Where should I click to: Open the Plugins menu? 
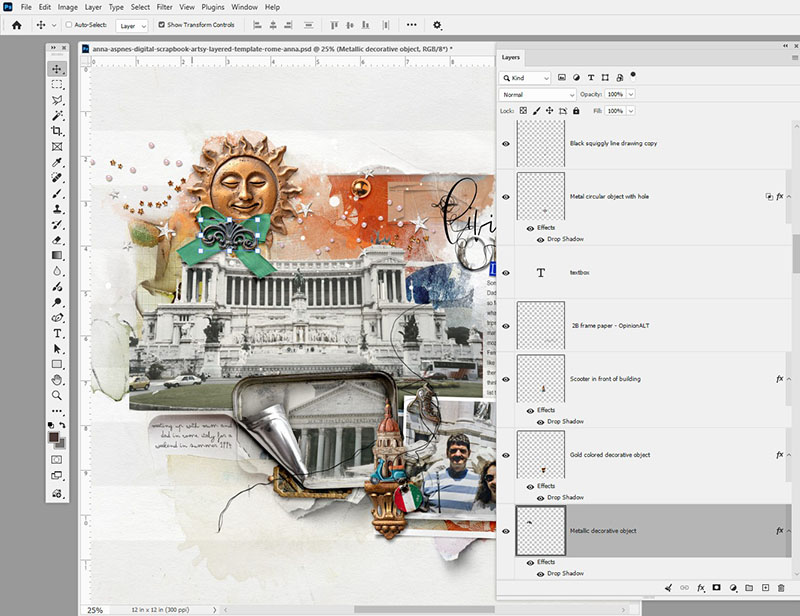click(x=213, y=7)
